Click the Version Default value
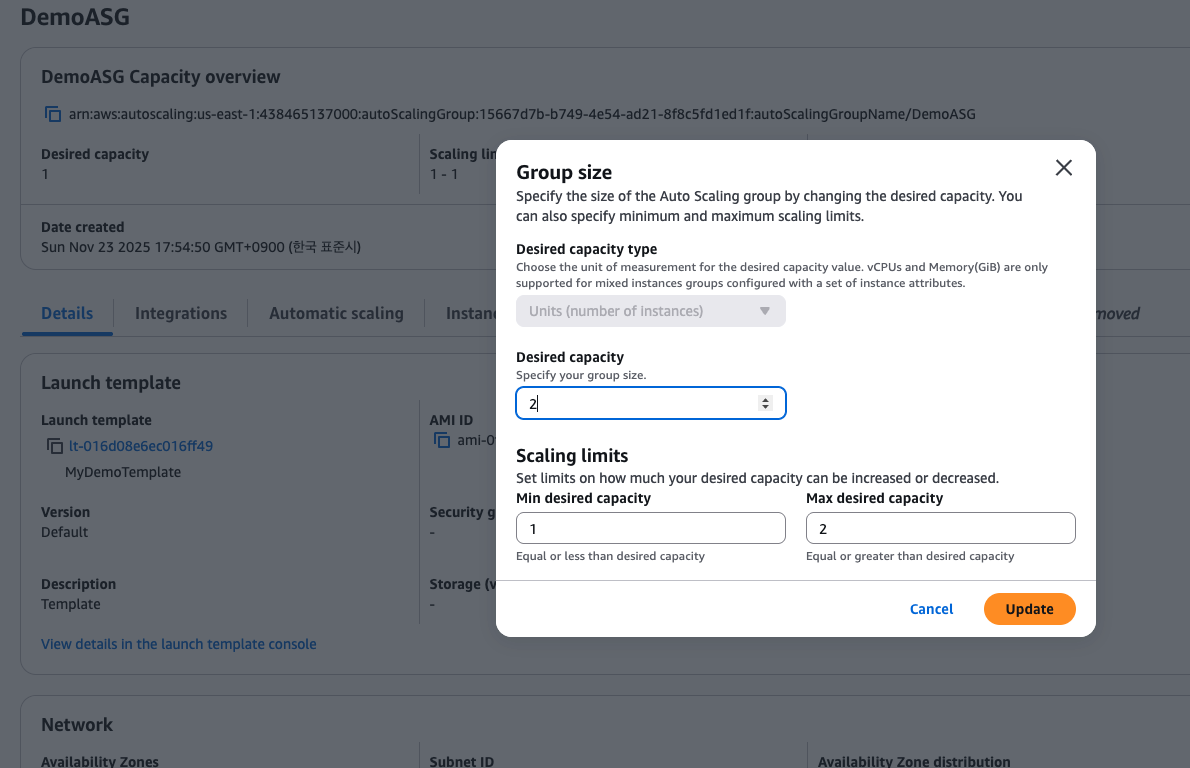Viewport: 1190px width, 768px height. (65, 532)
